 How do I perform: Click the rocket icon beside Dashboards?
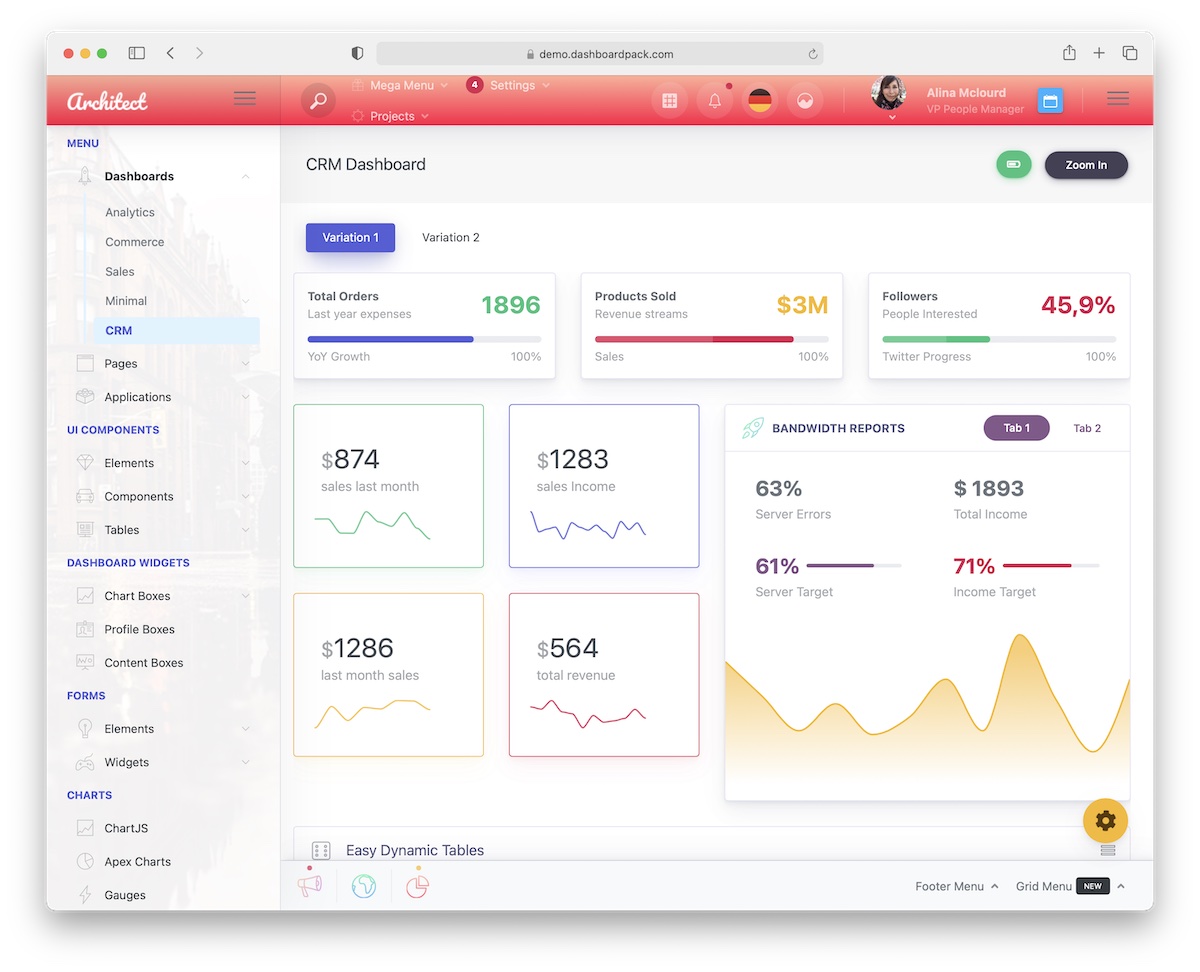coord(85,176)
